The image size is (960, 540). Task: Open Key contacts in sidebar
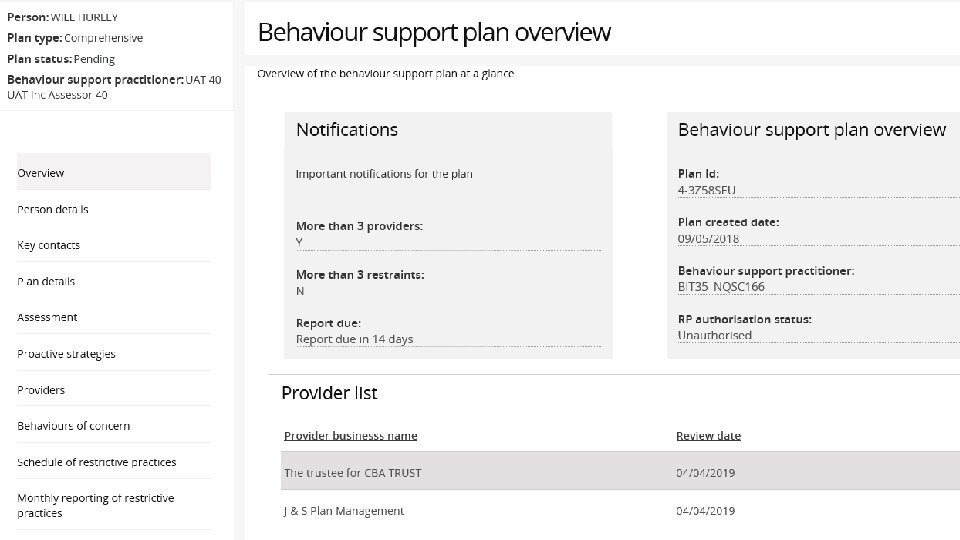49,245
